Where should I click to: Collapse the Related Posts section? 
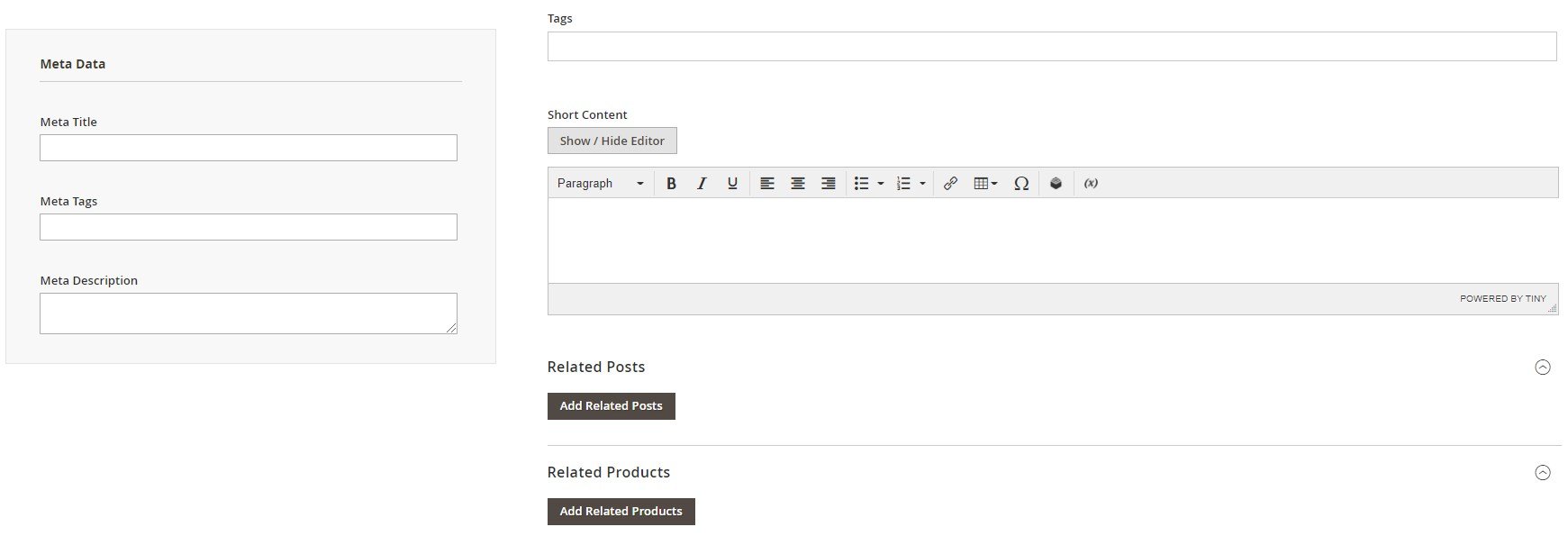click(1543, 367)
